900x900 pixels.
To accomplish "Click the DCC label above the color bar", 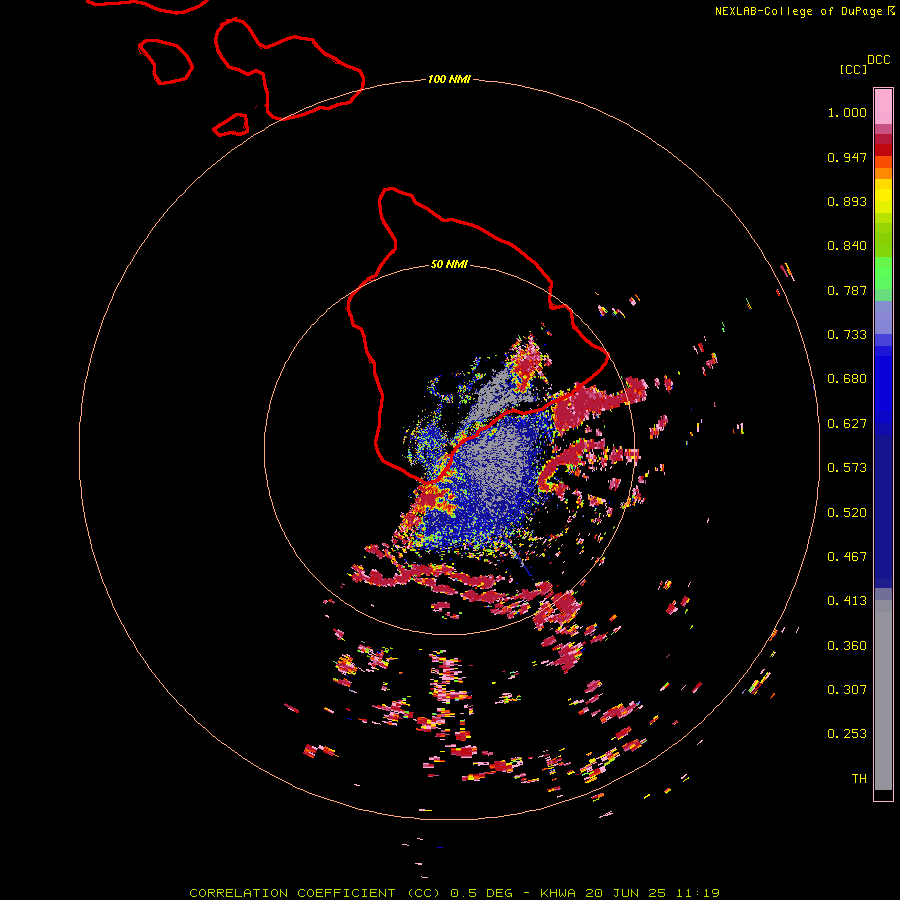I will coord(878,60).
